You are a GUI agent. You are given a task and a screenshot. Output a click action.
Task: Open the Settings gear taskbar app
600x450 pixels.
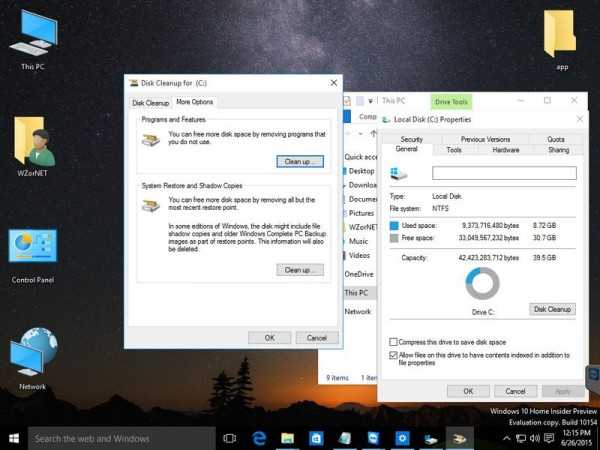pos(402,439)
